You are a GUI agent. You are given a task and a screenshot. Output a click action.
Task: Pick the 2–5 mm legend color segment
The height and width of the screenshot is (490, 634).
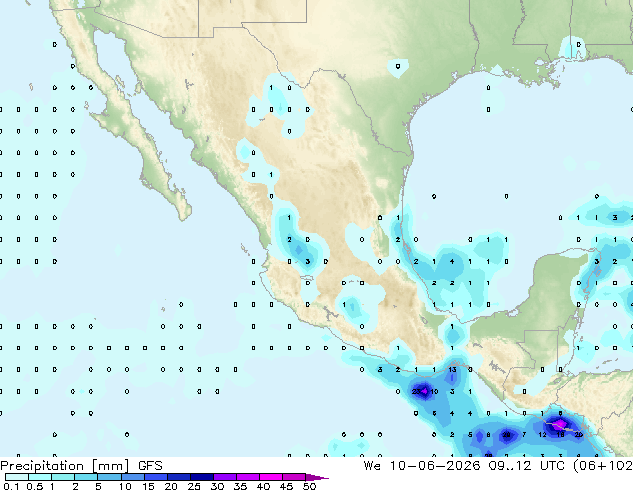click(x=86, y=477)
